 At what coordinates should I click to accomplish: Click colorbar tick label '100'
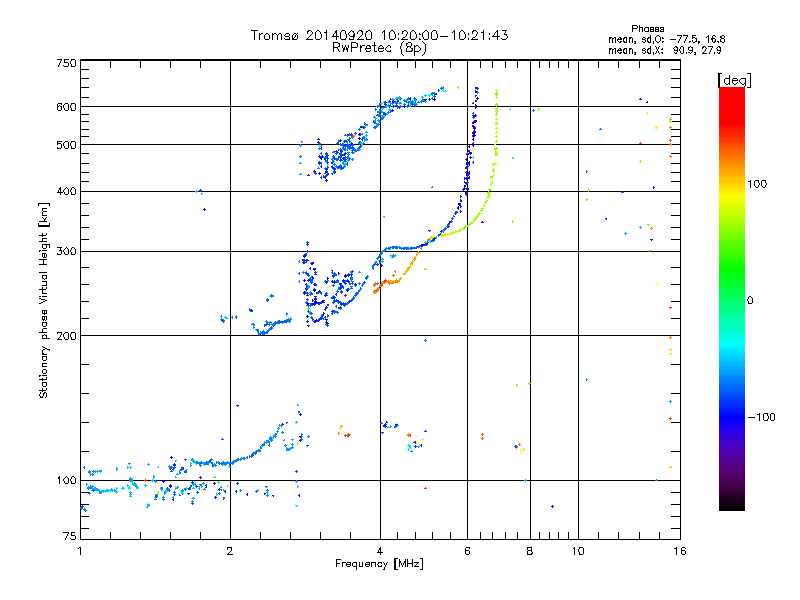pos(757,184)
